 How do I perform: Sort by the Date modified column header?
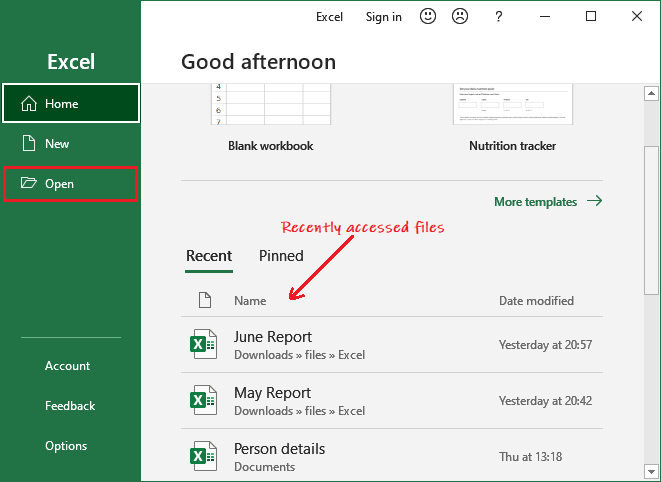coord(536,301)
